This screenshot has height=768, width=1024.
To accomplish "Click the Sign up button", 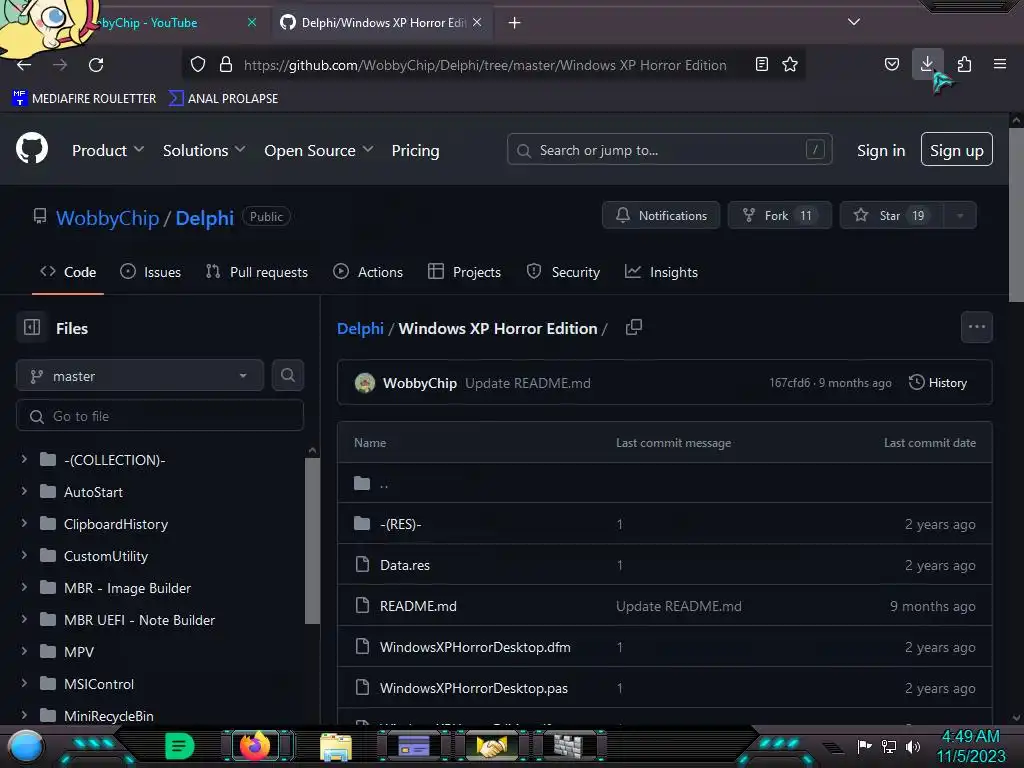I will click(957, 150).
